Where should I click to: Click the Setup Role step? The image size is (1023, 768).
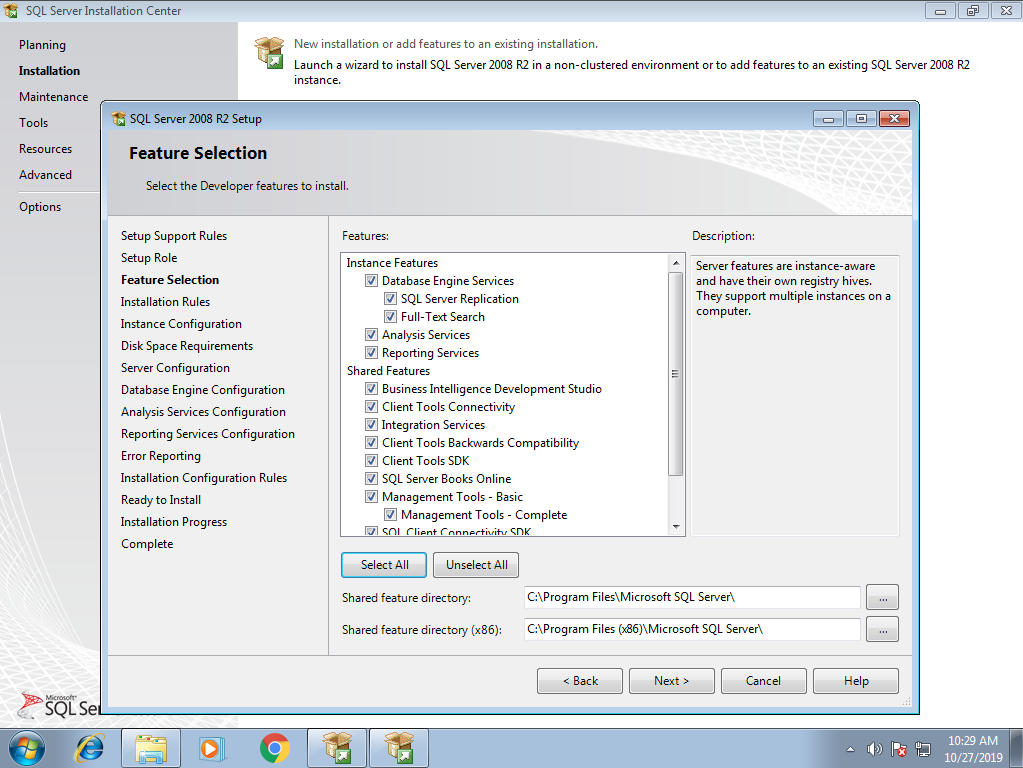tap(149, 258)
